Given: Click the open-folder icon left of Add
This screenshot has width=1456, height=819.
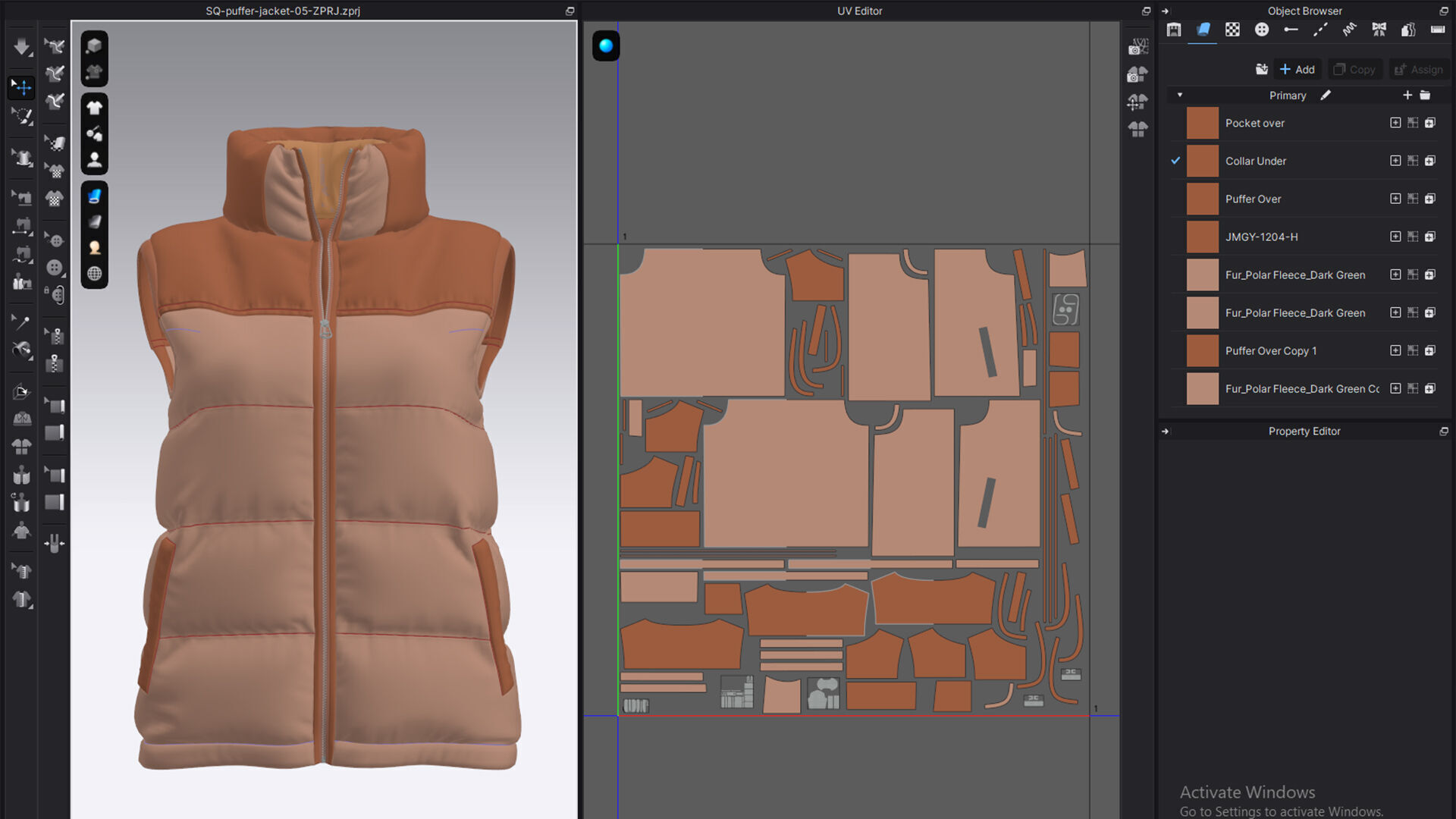Looking at the screenshot, I should pyautogui.click(x=1262, y=69).
